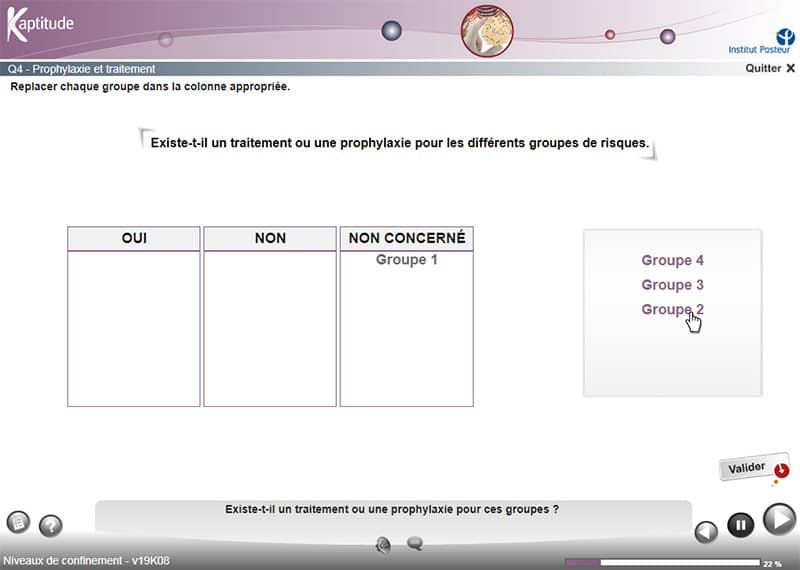Click the Valider button

(747, 468)
